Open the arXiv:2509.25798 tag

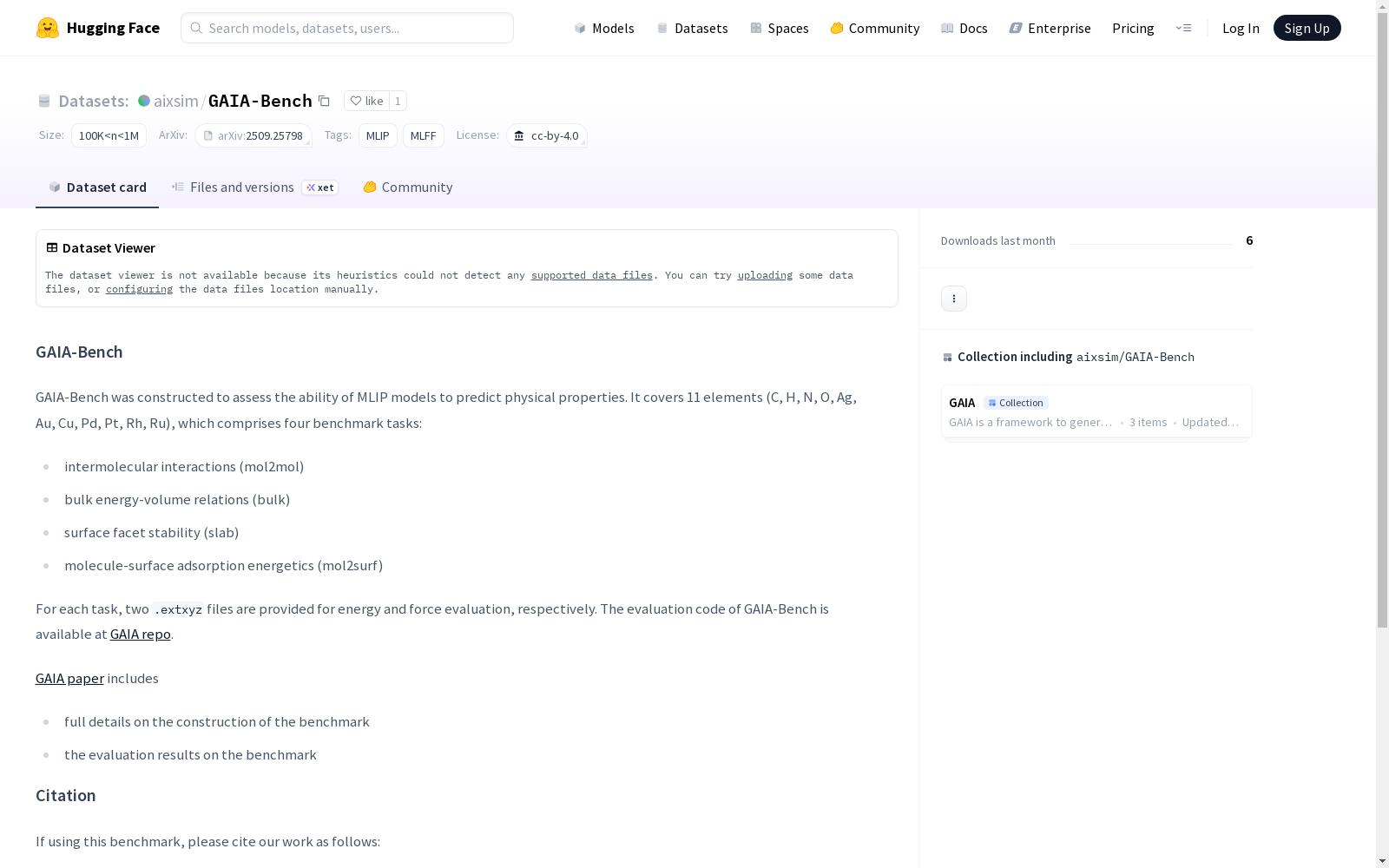click(253, 135)
